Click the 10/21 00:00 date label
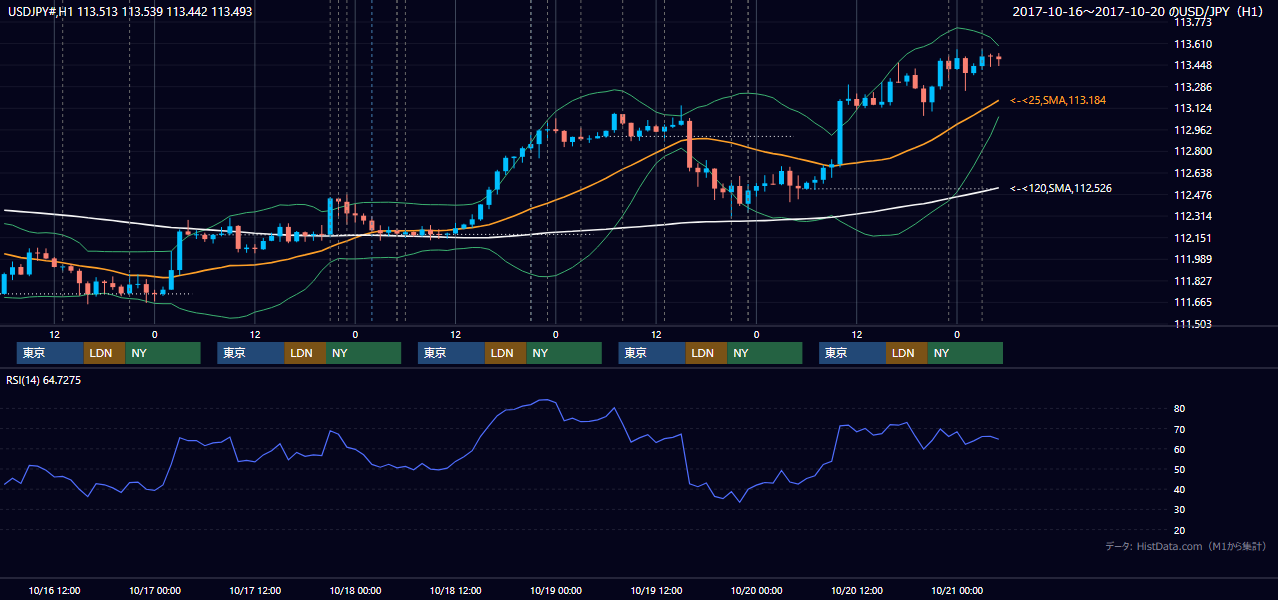Screen dimensions: 1278x600 pos(958,590)
